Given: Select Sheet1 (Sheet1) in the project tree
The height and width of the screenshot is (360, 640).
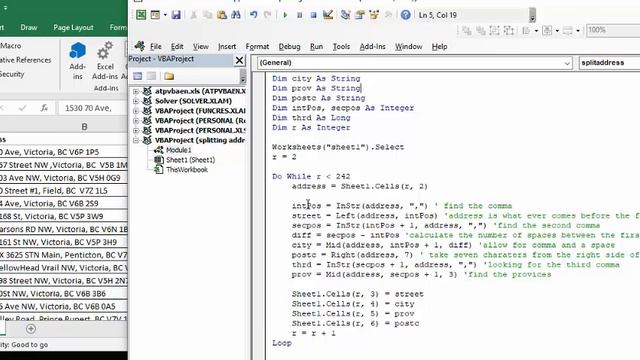Looking at the screenshot, I should point(190,160).
